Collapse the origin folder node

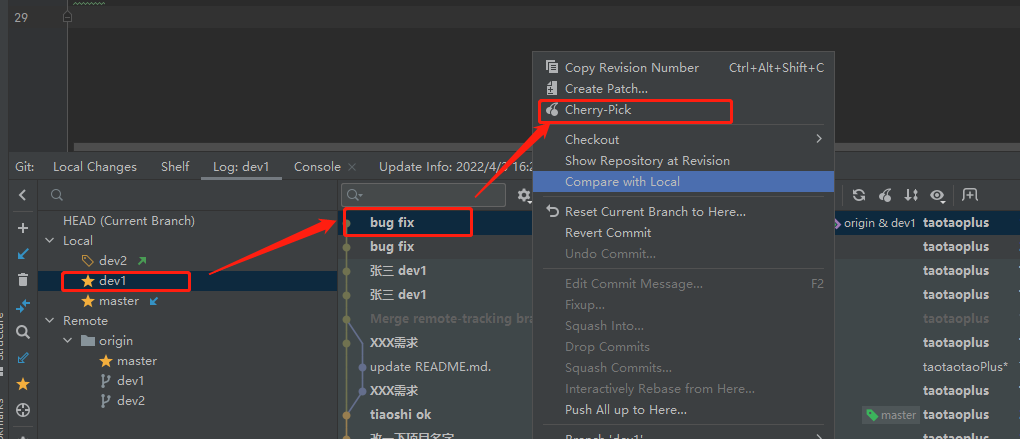[68, 341]
